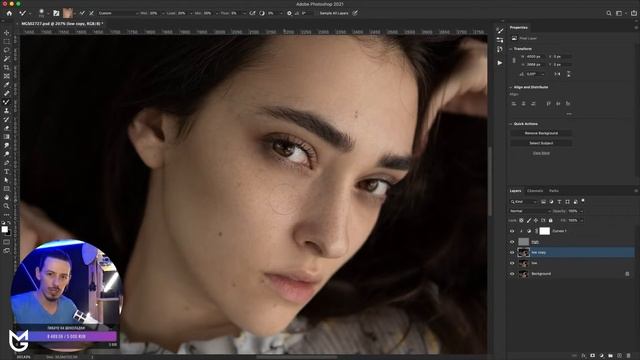Image resolution: width=640 pixels, height=360 pixels.
Task: Select the History Brush tool
Action: click(x=7, y=119)
